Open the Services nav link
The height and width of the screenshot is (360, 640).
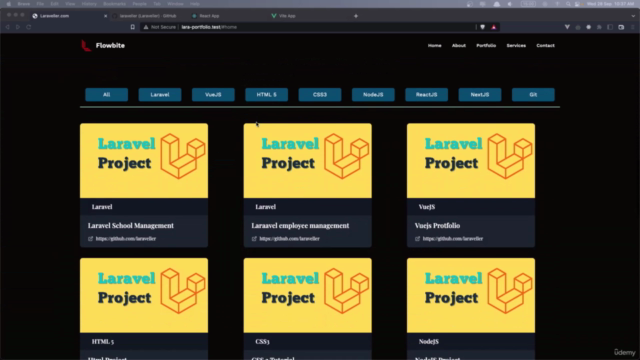point(516,46)
